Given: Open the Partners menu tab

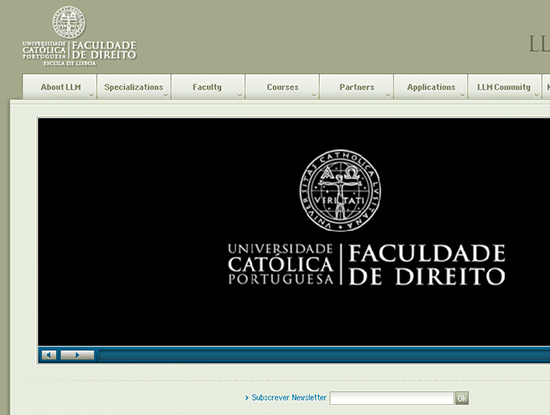Looking at the screenshot, I should pyautogui.click(x=356, y=87).
